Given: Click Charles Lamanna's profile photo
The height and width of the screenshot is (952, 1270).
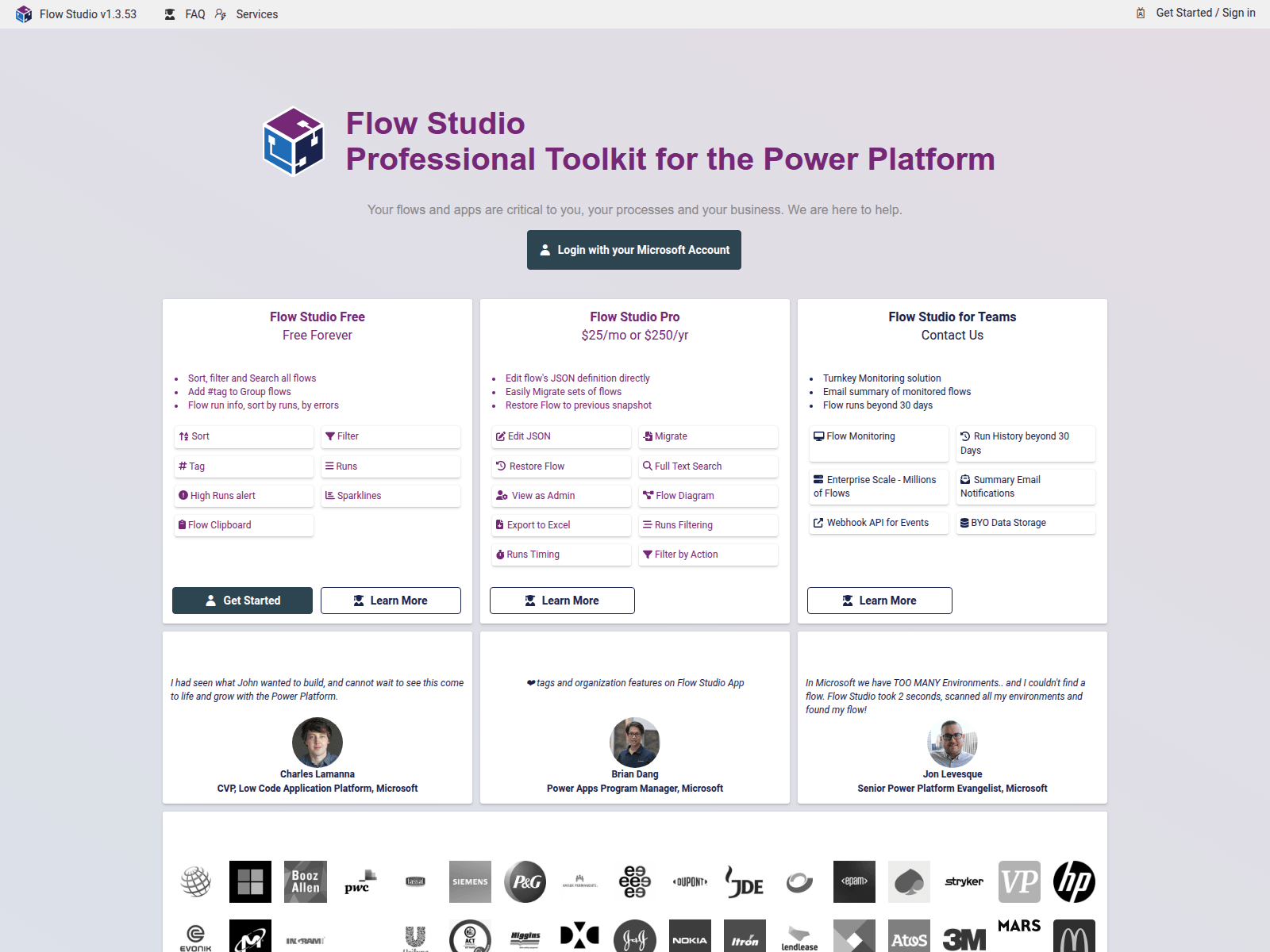Looking at the screenshot, I should 317,743.
